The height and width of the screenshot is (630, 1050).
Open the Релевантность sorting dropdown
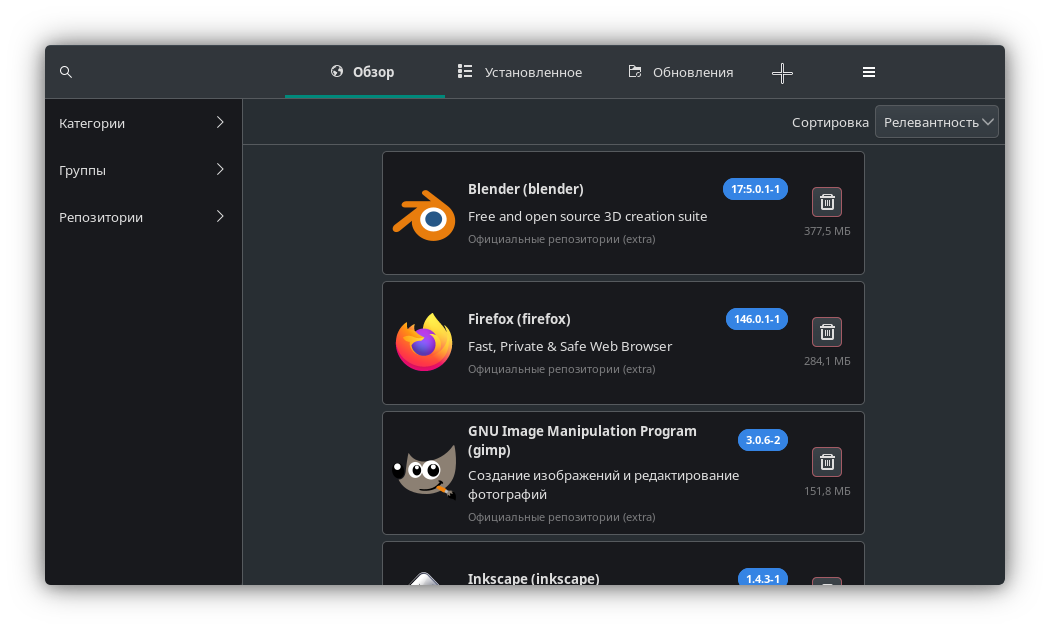click(x=937, y=122)
